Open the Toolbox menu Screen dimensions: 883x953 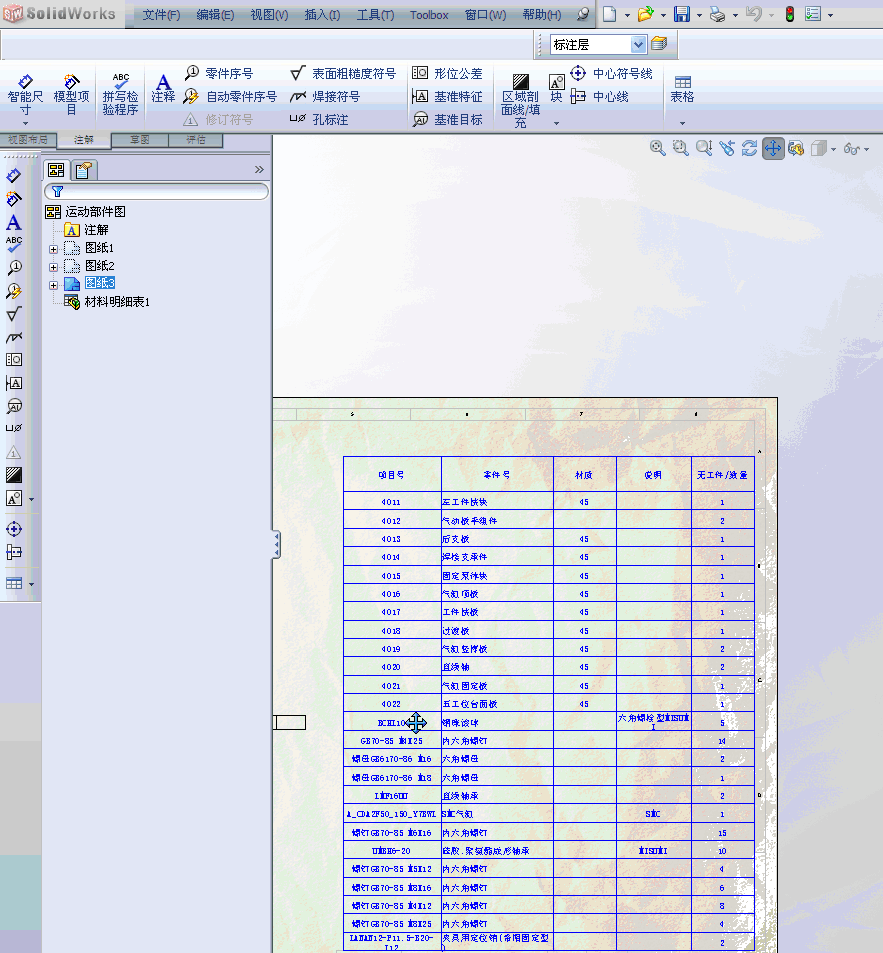(429, 15)
